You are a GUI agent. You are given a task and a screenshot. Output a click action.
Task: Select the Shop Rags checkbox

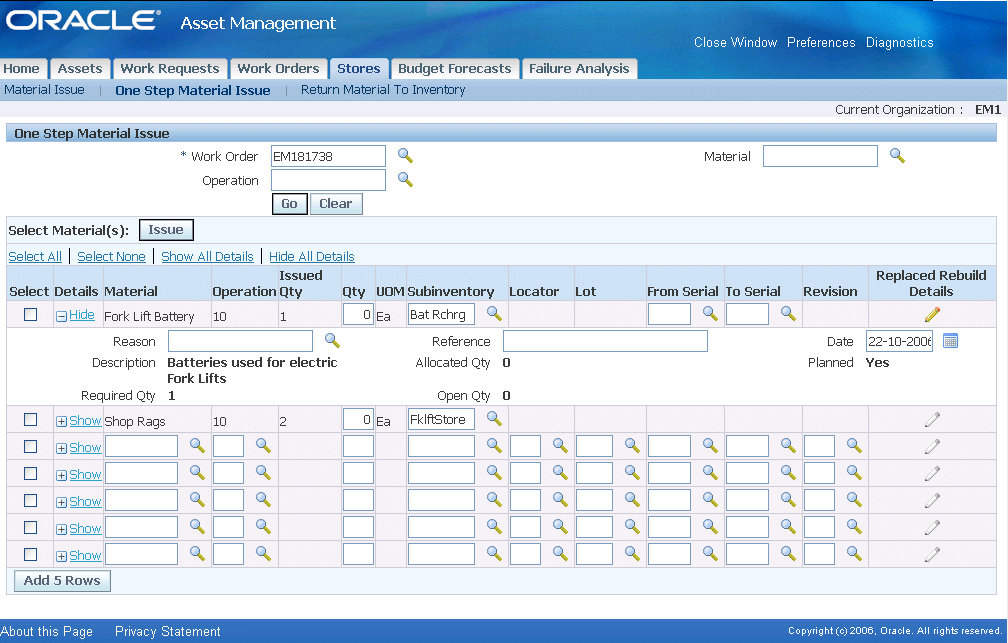pos(30,419)
